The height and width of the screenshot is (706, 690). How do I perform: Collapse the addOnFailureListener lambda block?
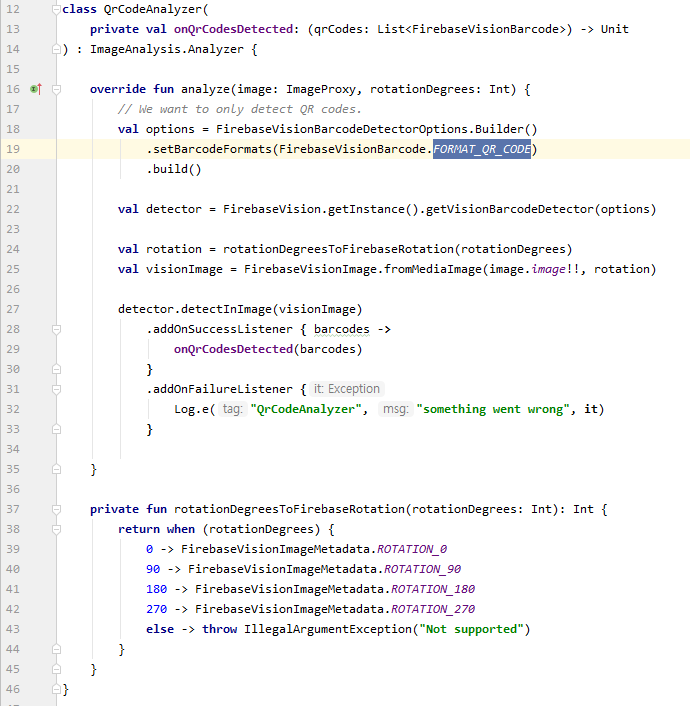56,389
